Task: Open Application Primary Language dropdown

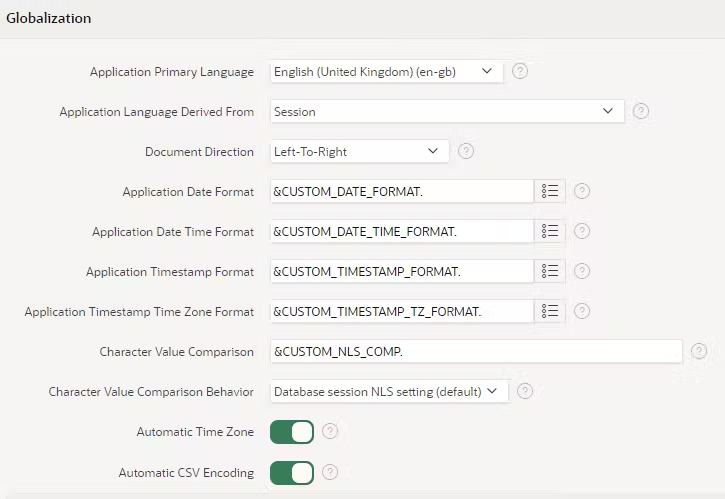Action: [x=387, y=72]
